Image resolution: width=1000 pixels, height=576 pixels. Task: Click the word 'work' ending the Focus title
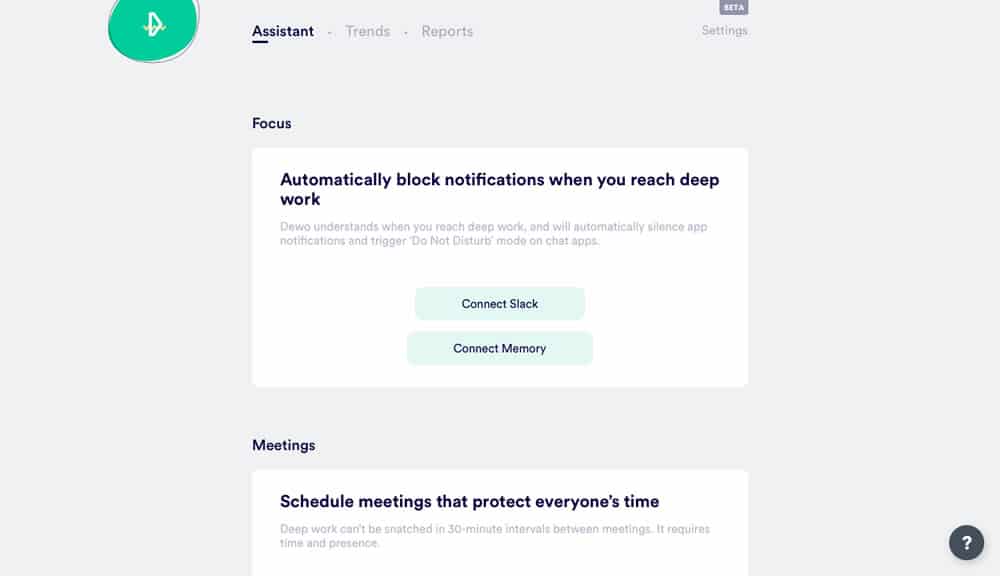click(300, 199)
